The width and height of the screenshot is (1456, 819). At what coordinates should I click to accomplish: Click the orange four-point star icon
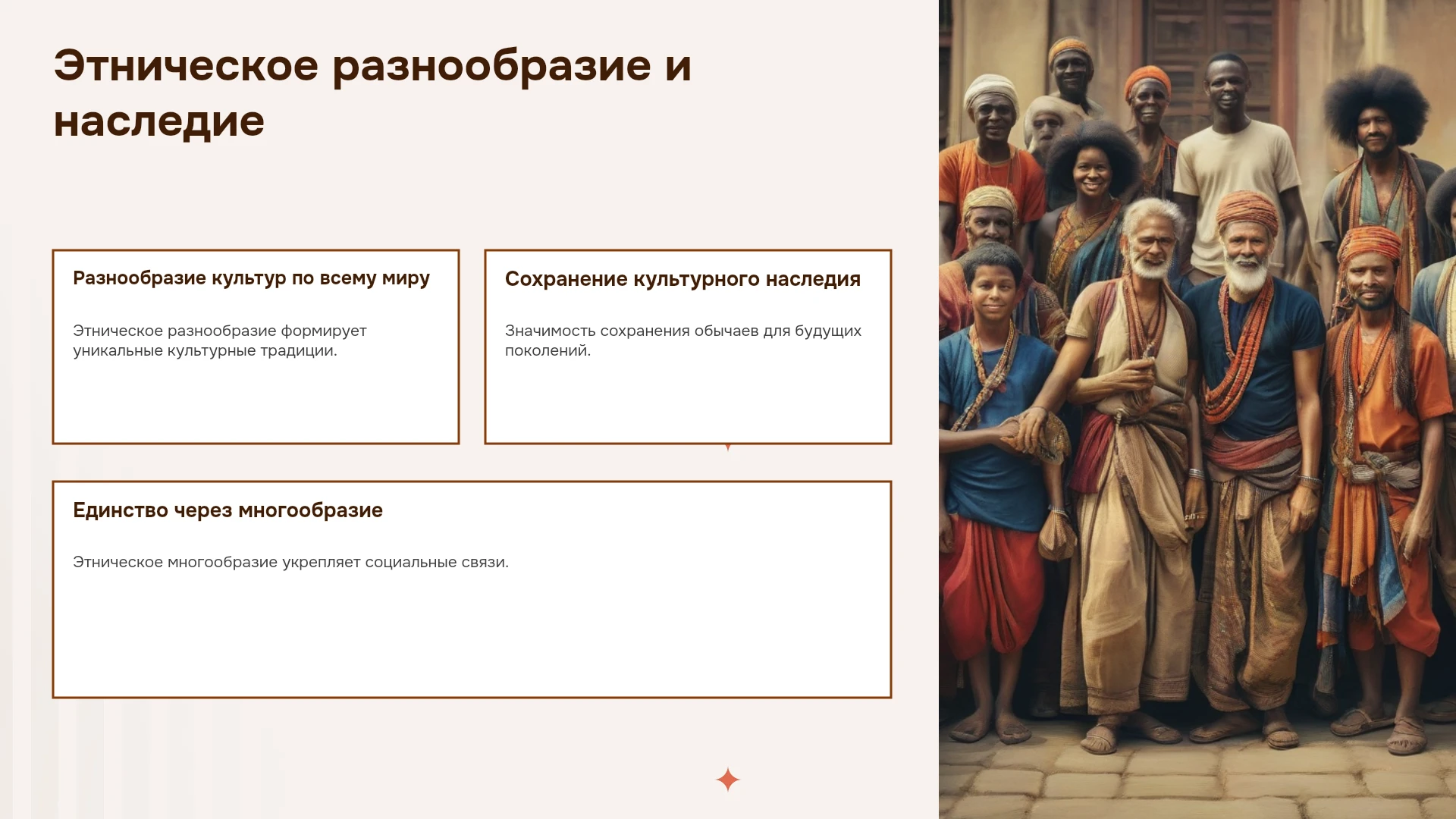click(x=728, y=780)
